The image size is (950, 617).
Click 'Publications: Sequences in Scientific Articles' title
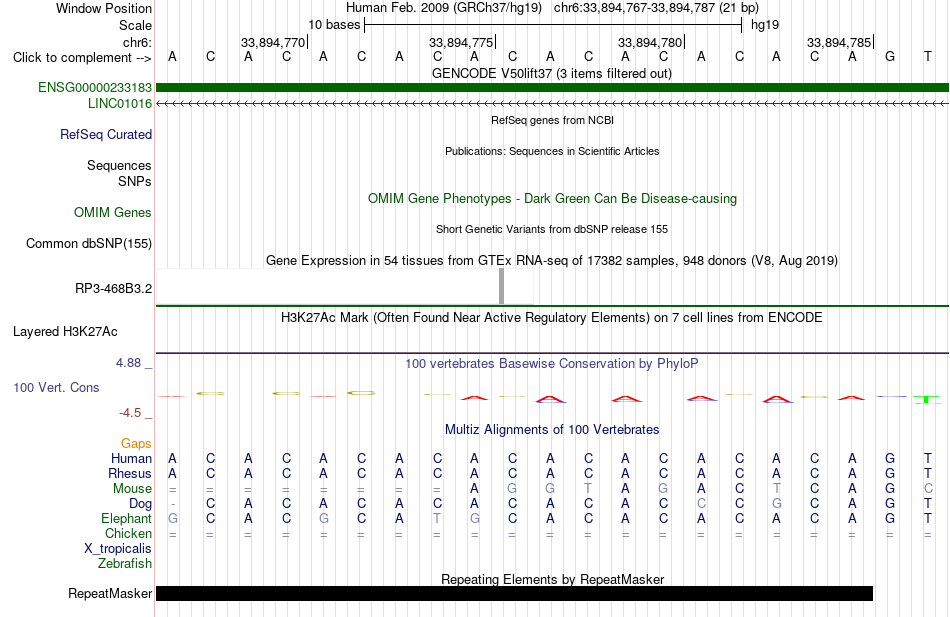point(552,151)
